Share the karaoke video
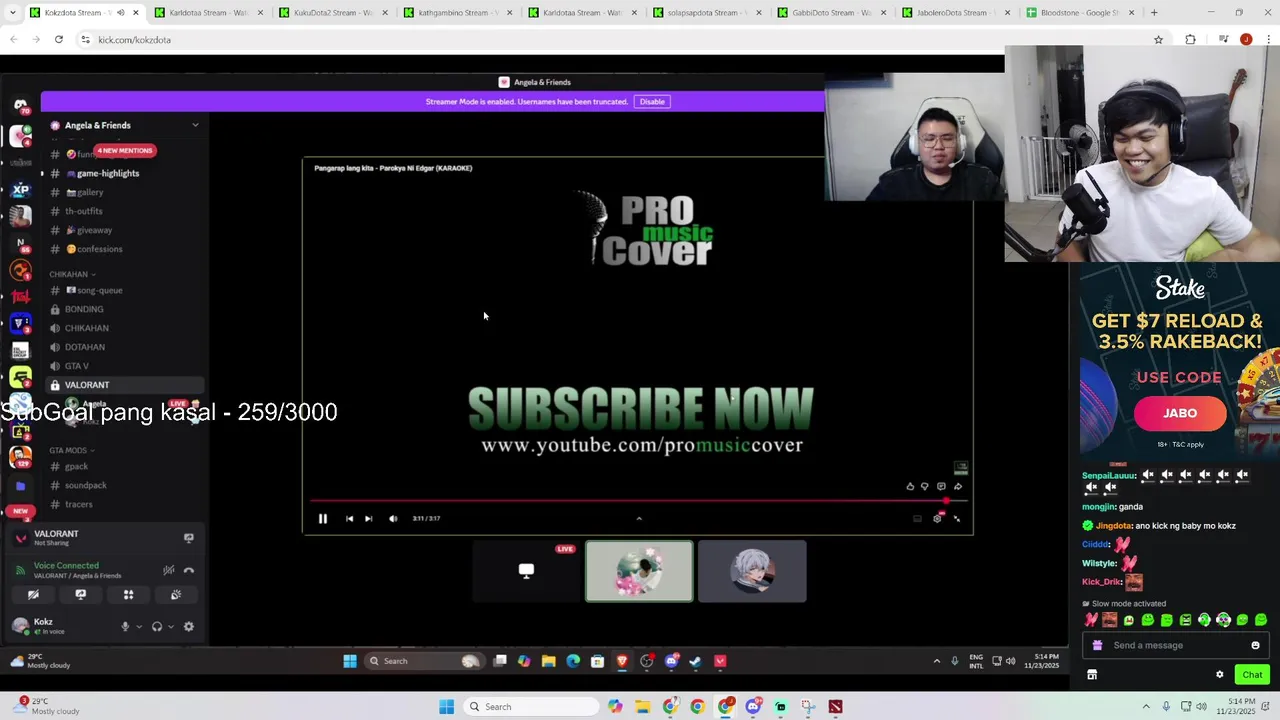 click(958, 487)
